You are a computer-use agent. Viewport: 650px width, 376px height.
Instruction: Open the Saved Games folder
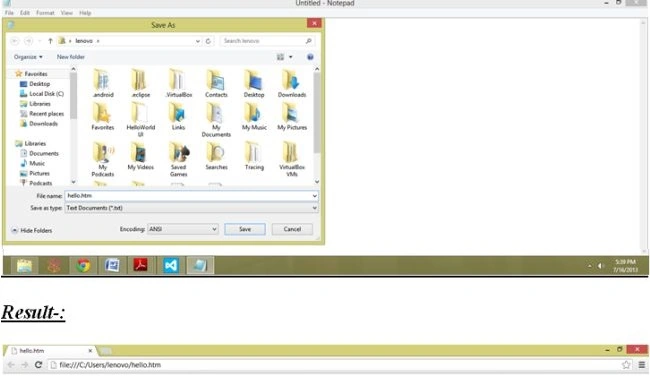[178, 159]
